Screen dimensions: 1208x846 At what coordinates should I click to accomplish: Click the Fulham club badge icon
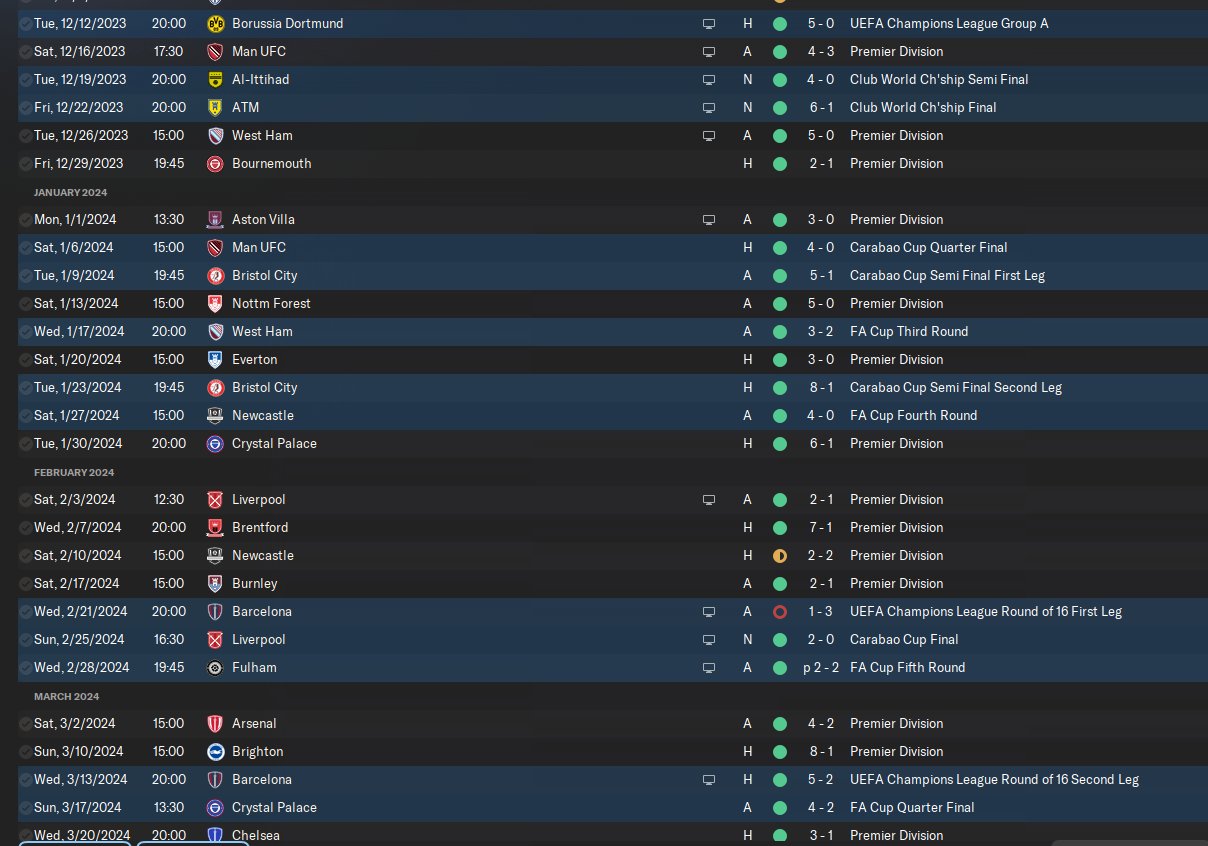point(215,667)
